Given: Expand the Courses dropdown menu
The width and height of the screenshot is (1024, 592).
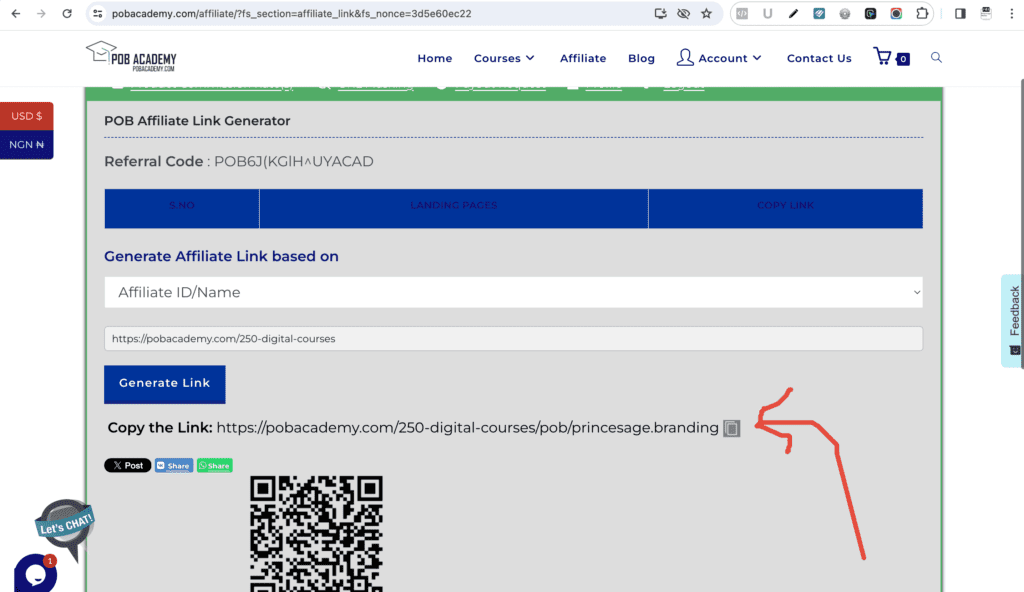Looking at the screenshot, I should 504,58.
